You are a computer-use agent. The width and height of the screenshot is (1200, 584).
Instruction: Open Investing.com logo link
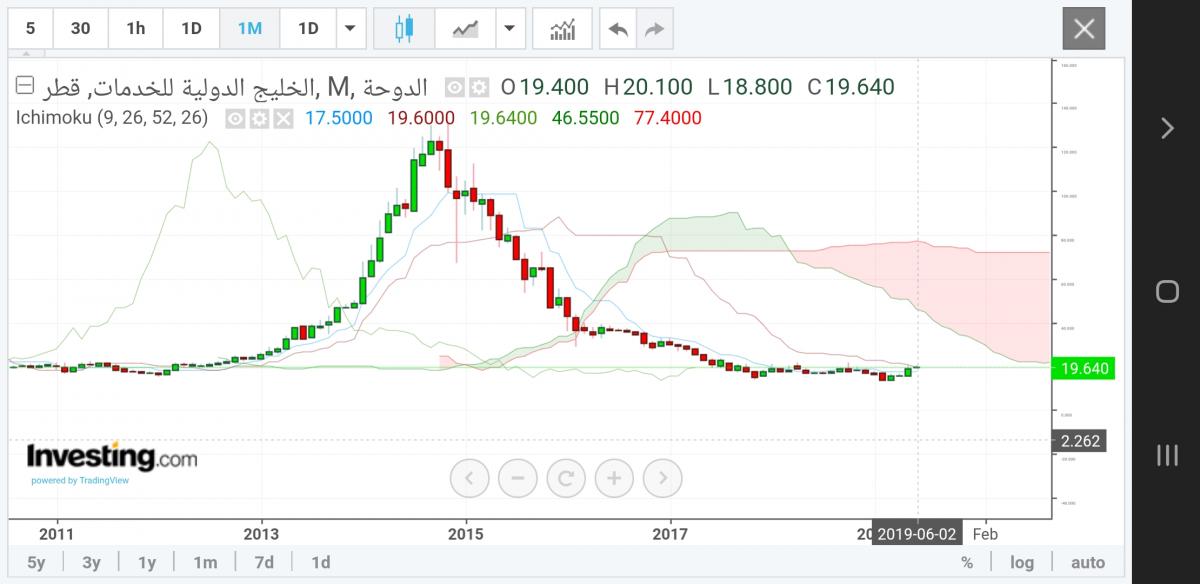(x=111, y=456)
